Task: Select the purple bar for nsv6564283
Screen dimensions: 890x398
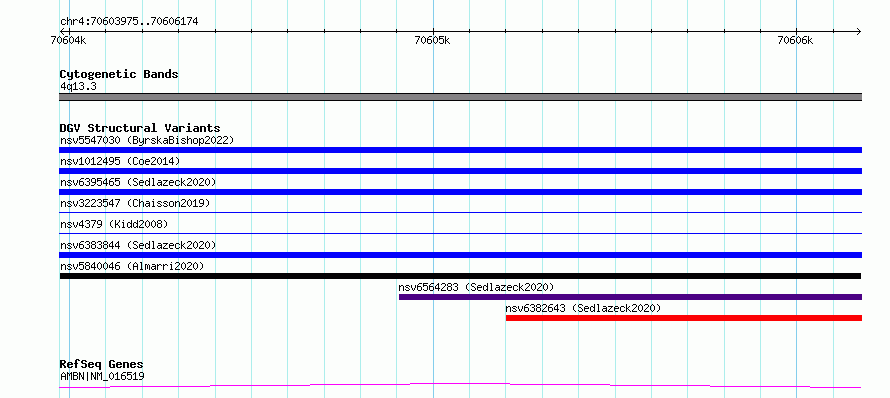Action: (631, 297)
